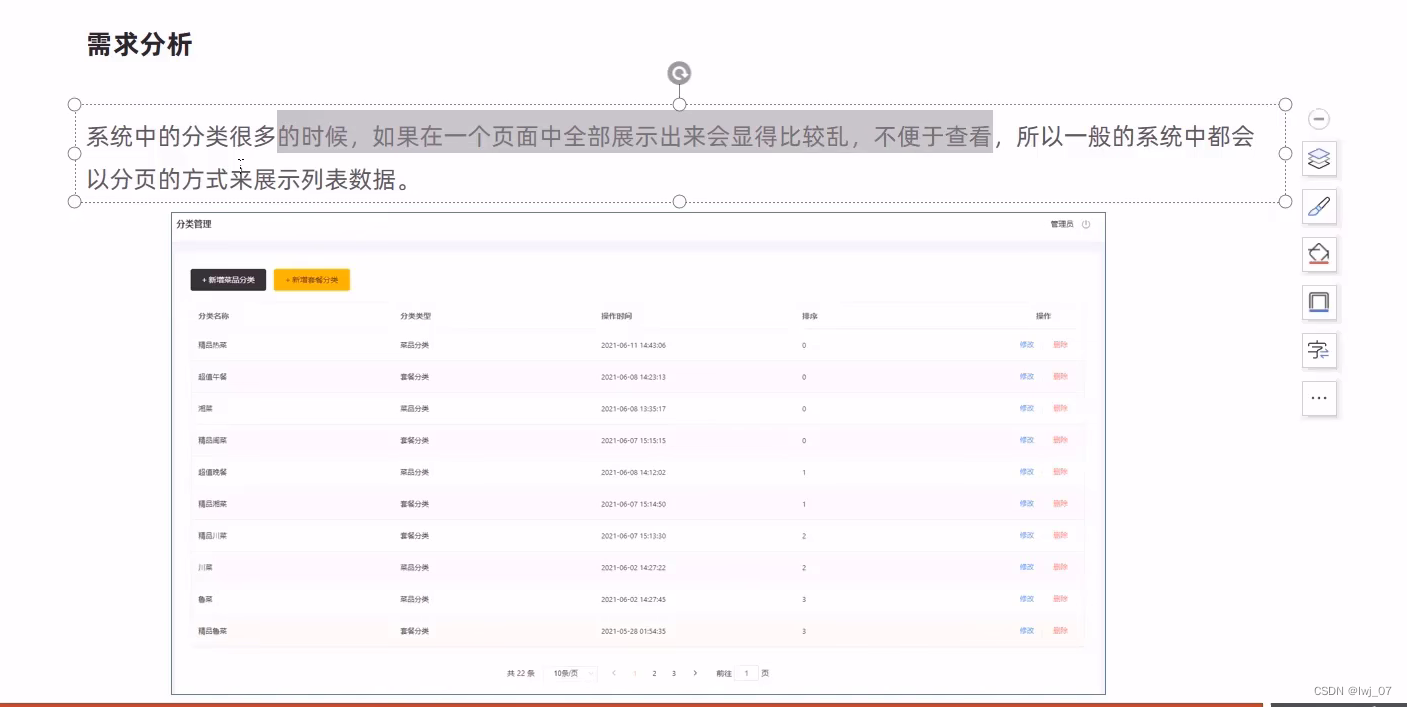Click 删除 in the 超值晚餐 row

click(1060, 472)
